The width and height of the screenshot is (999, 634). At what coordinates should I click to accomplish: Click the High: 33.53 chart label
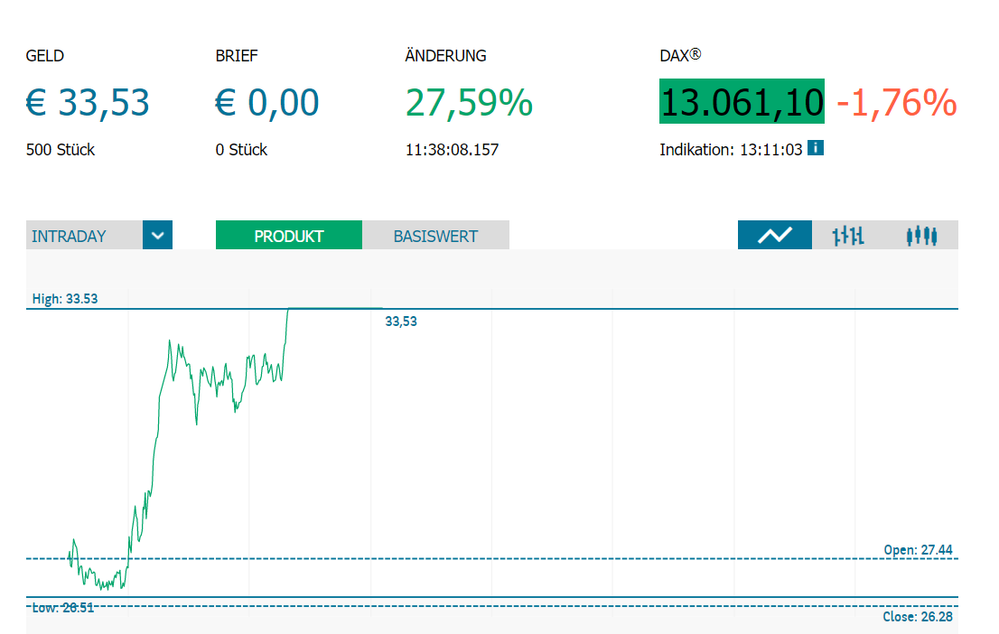[65, 298]
